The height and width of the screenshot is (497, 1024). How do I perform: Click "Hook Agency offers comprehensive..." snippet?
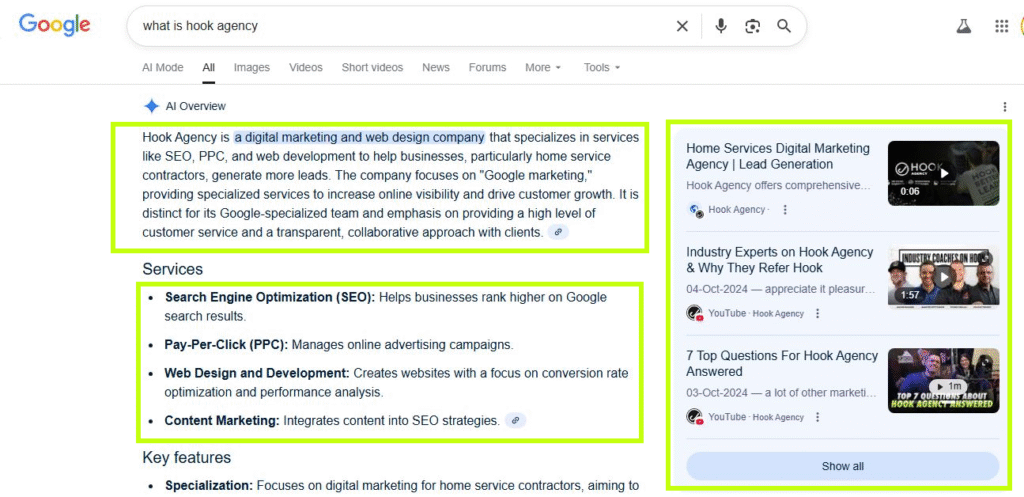[778, 185]
